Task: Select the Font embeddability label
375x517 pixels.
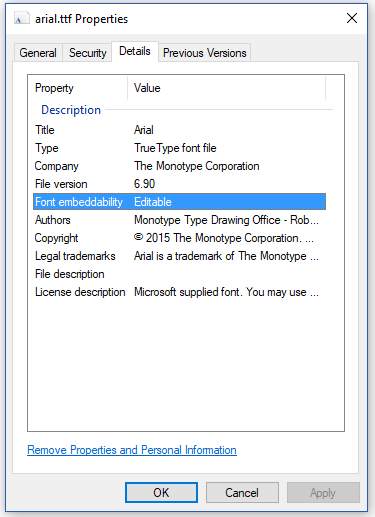Action: click(x=79, y=202)
